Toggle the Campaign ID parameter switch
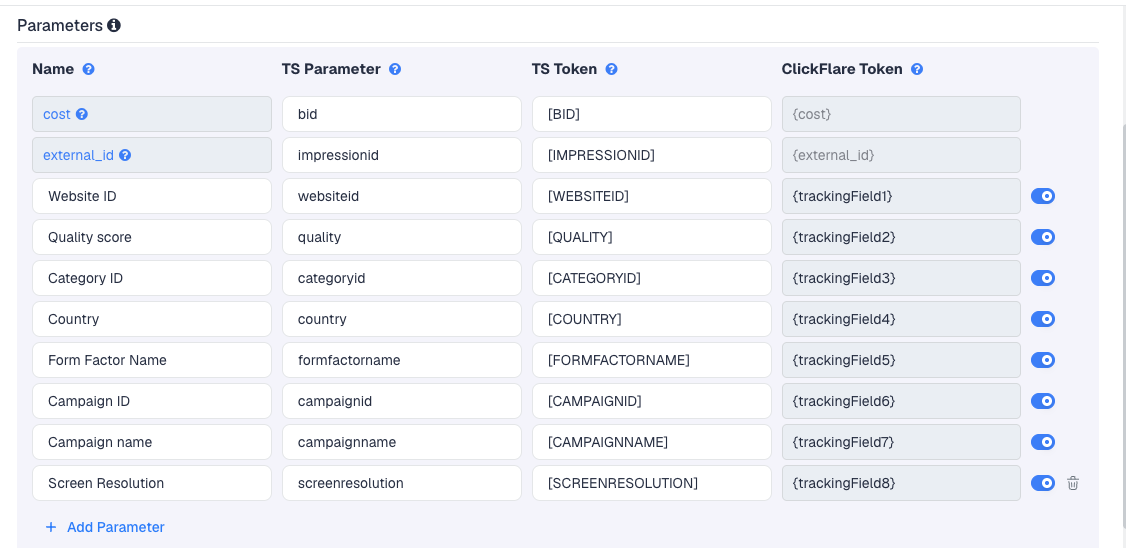Viewport: 1126px width, 548px height. pos(1043,401)
